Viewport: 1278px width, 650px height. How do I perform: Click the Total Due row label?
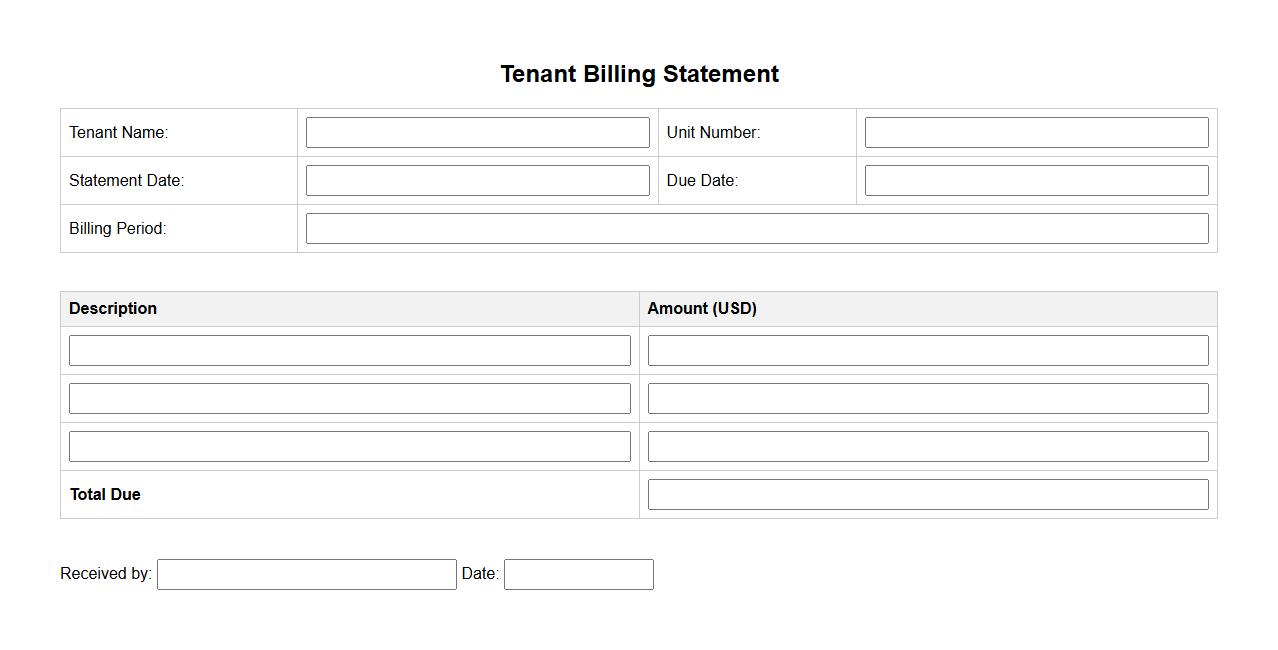click(x=105, y=495)
